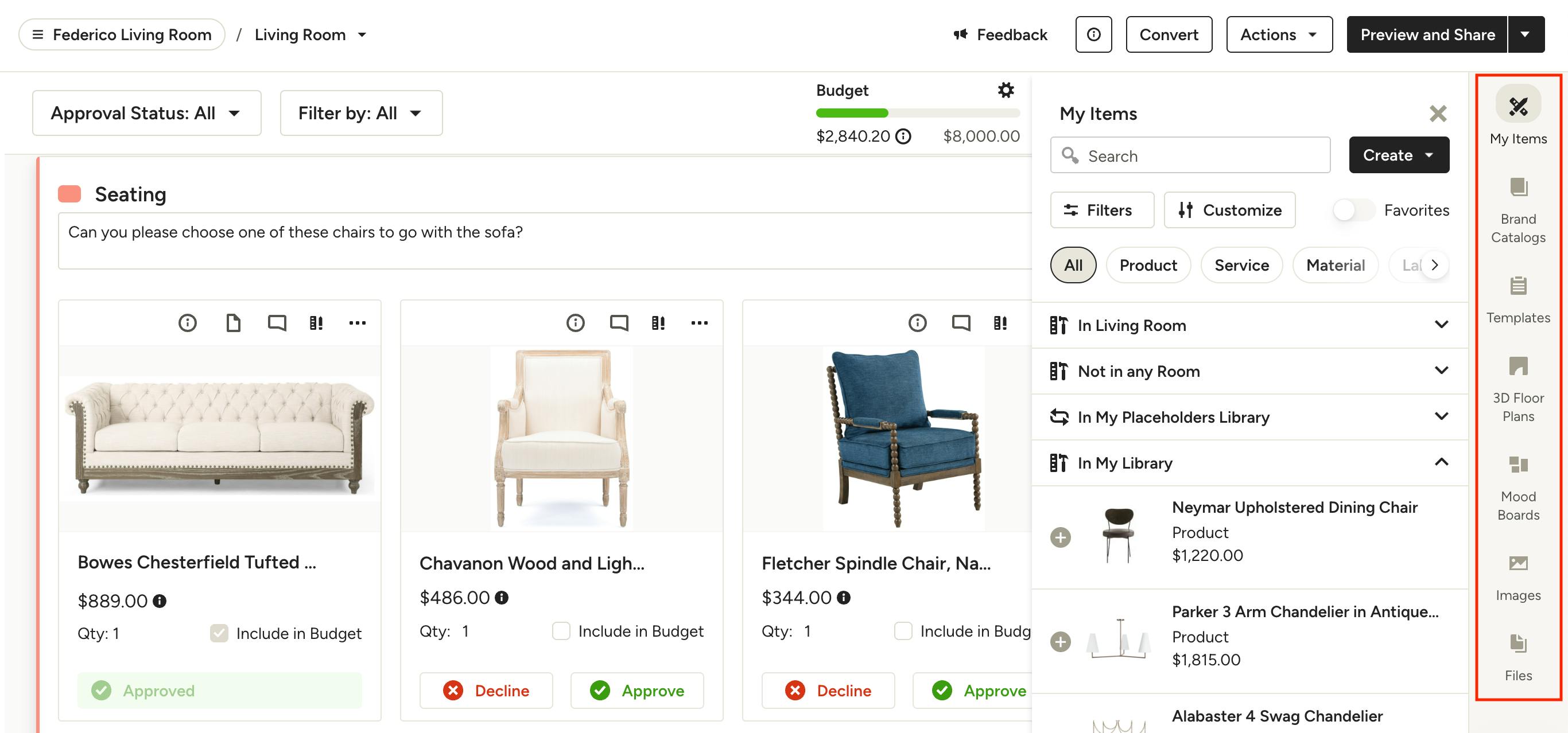The width and height of the screenshot is (1568, 733).
Task: Open the comment icon on Chavanon chair card
Action: [x=619, y=322]
